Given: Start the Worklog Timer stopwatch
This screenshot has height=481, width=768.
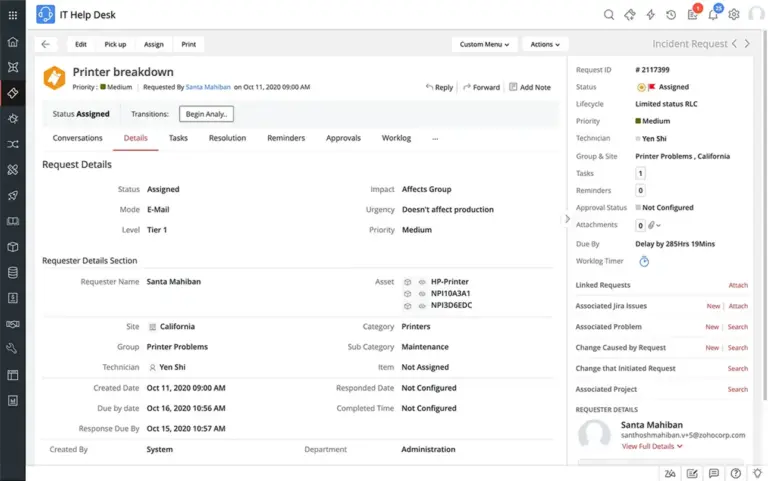Looking at the screenshot, I should (644, 261).
